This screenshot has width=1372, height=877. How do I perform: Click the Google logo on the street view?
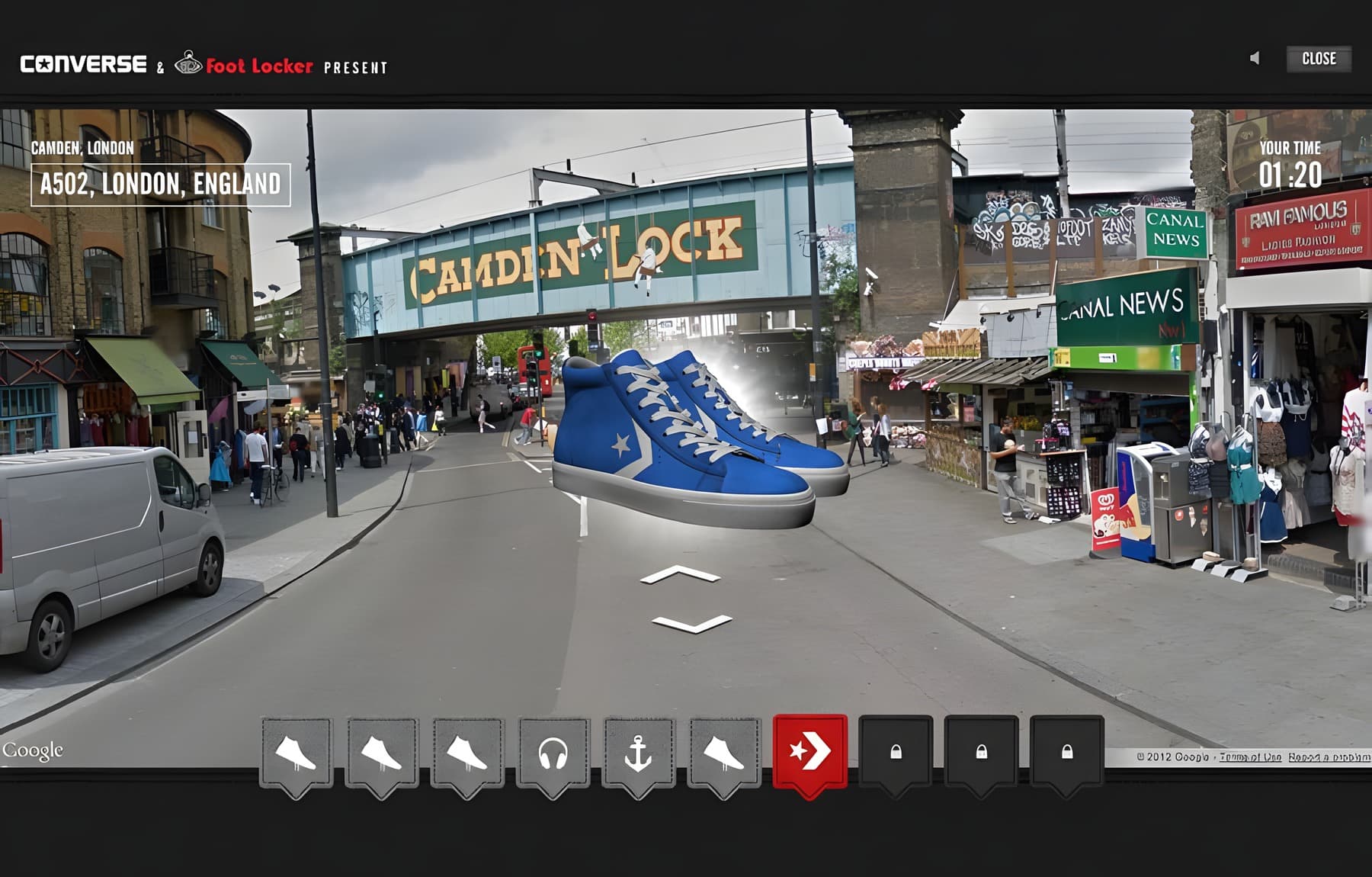[x=32, y=750]
